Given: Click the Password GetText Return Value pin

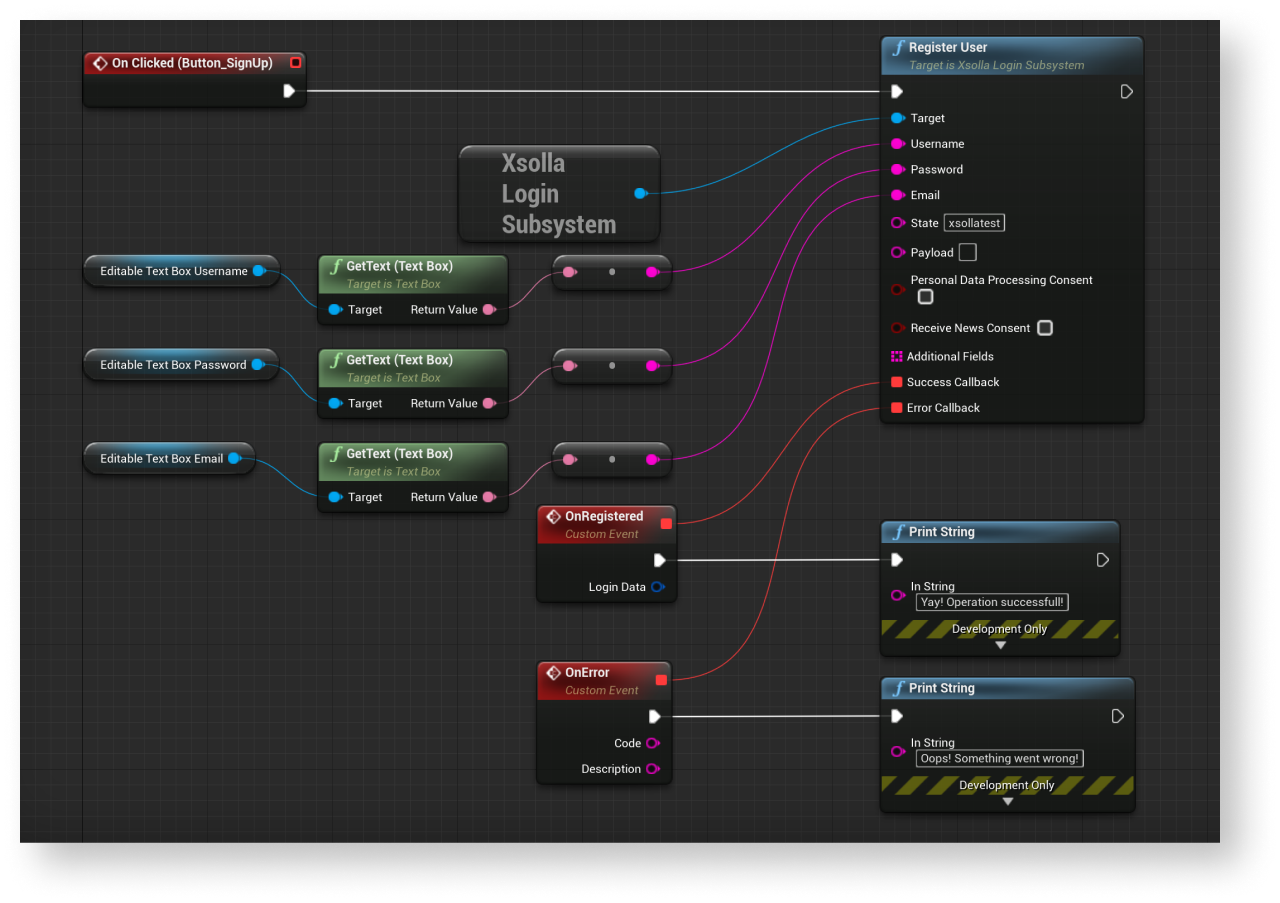Looking at the screenshot, I should 489,404.
